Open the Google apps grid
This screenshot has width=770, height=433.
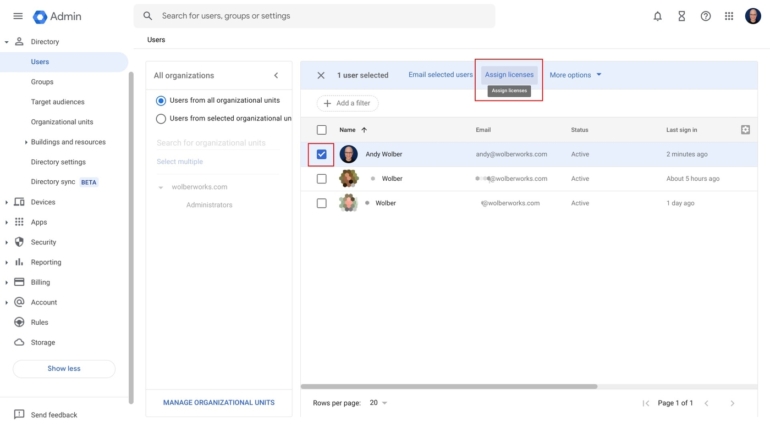(729, 16)
